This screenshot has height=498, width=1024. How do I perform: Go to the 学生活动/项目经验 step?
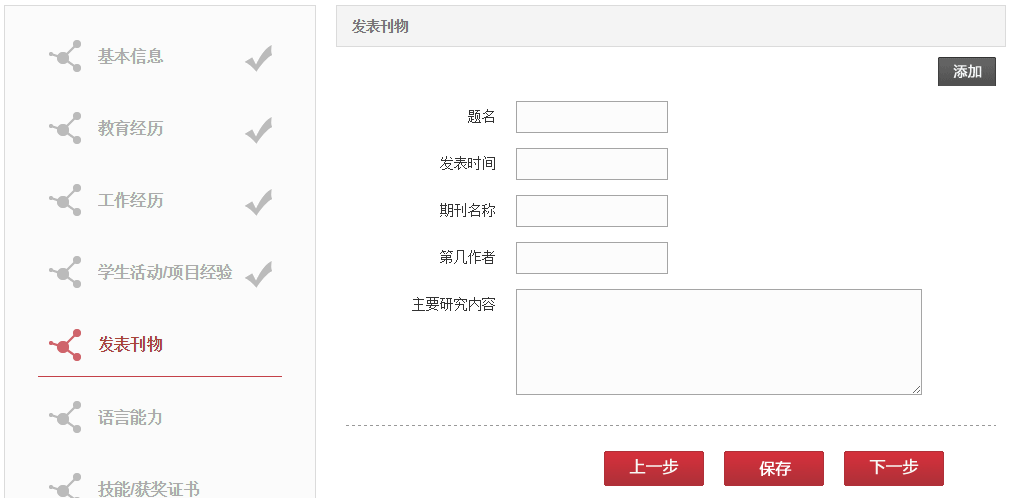165,272
